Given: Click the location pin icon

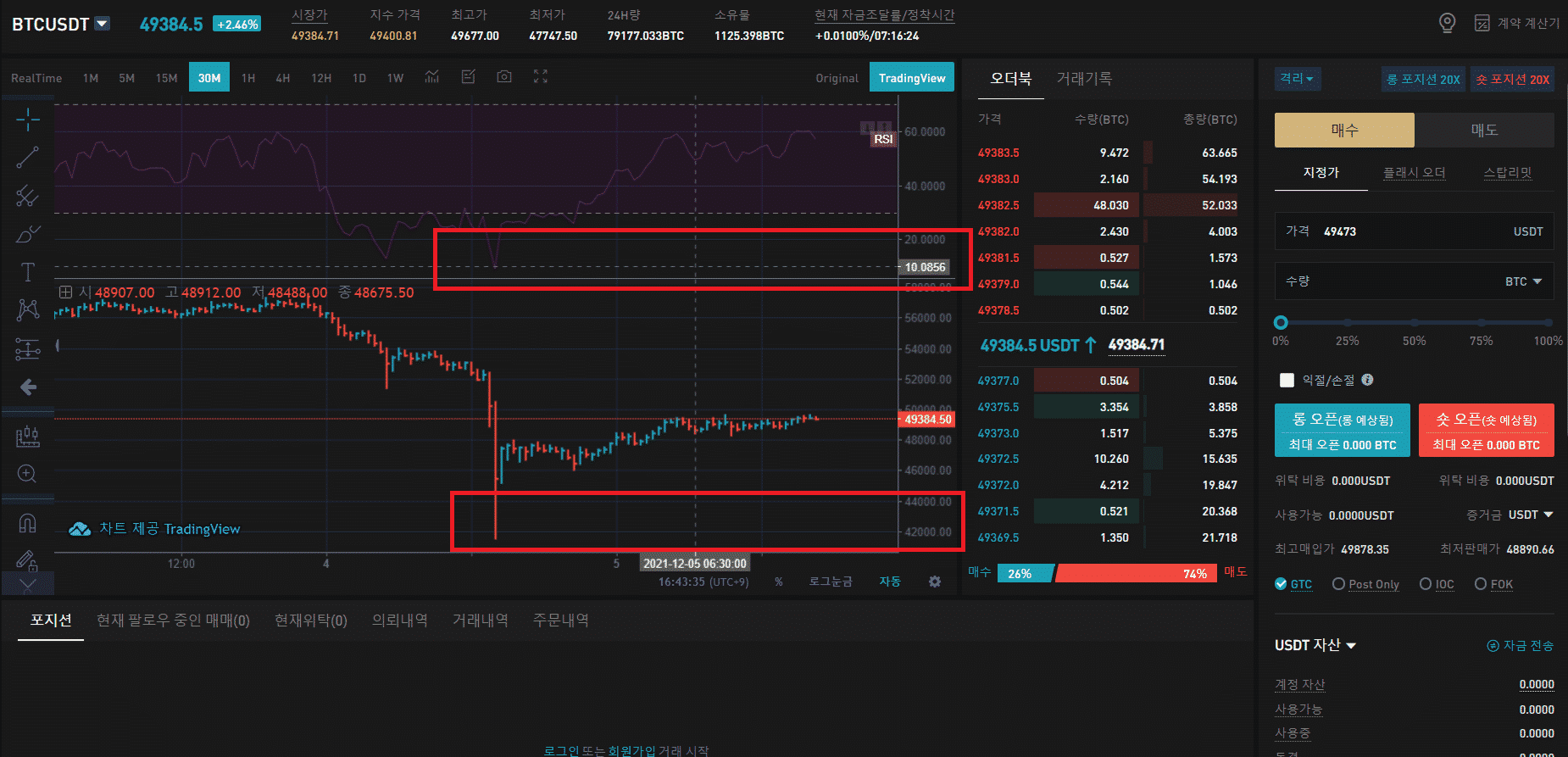Looking at the screenshot, I should 1448,23.
